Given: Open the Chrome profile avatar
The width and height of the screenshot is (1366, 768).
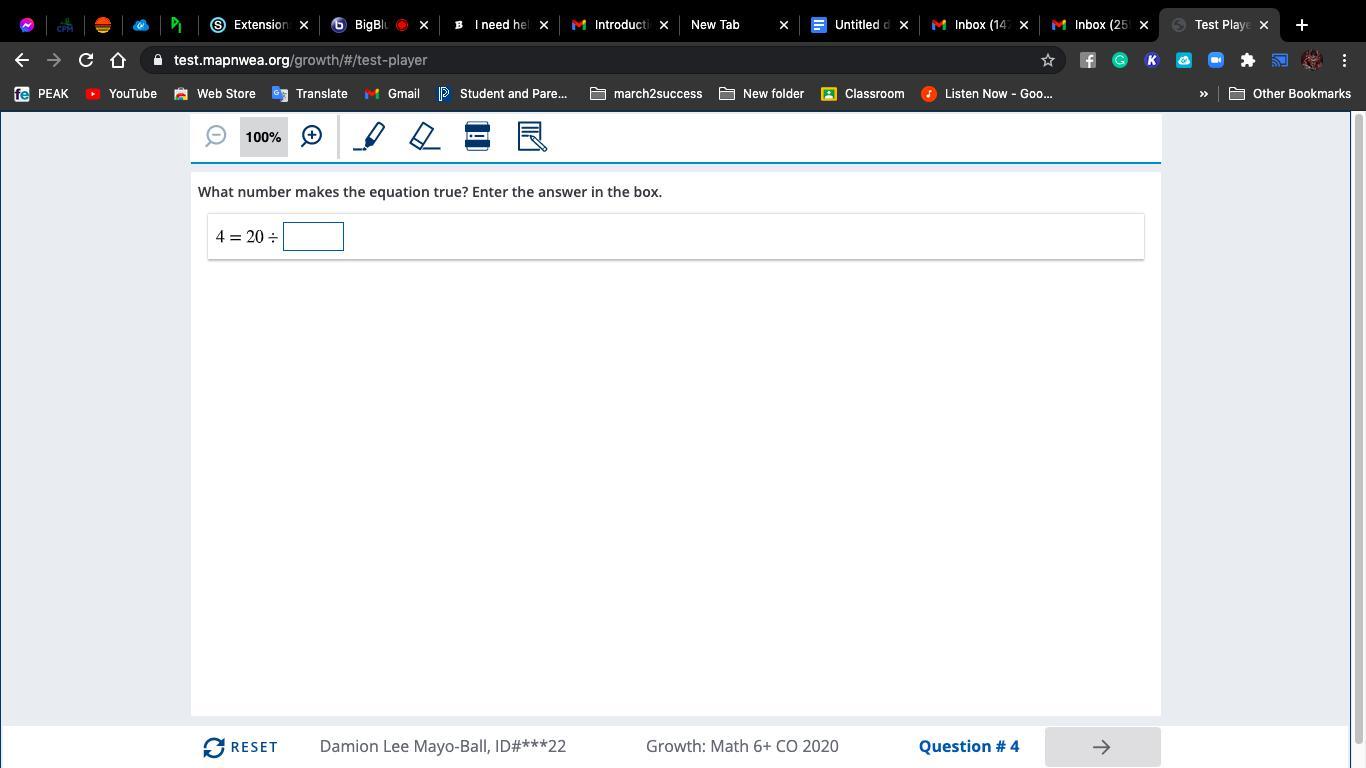Looking at the screenshot, I should click(1312, 60).
